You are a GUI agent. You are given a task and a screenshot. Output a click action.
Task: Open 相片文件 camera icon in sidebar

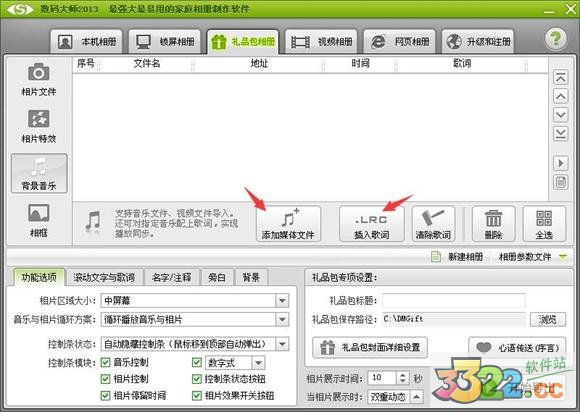click(x=38, y=72)
